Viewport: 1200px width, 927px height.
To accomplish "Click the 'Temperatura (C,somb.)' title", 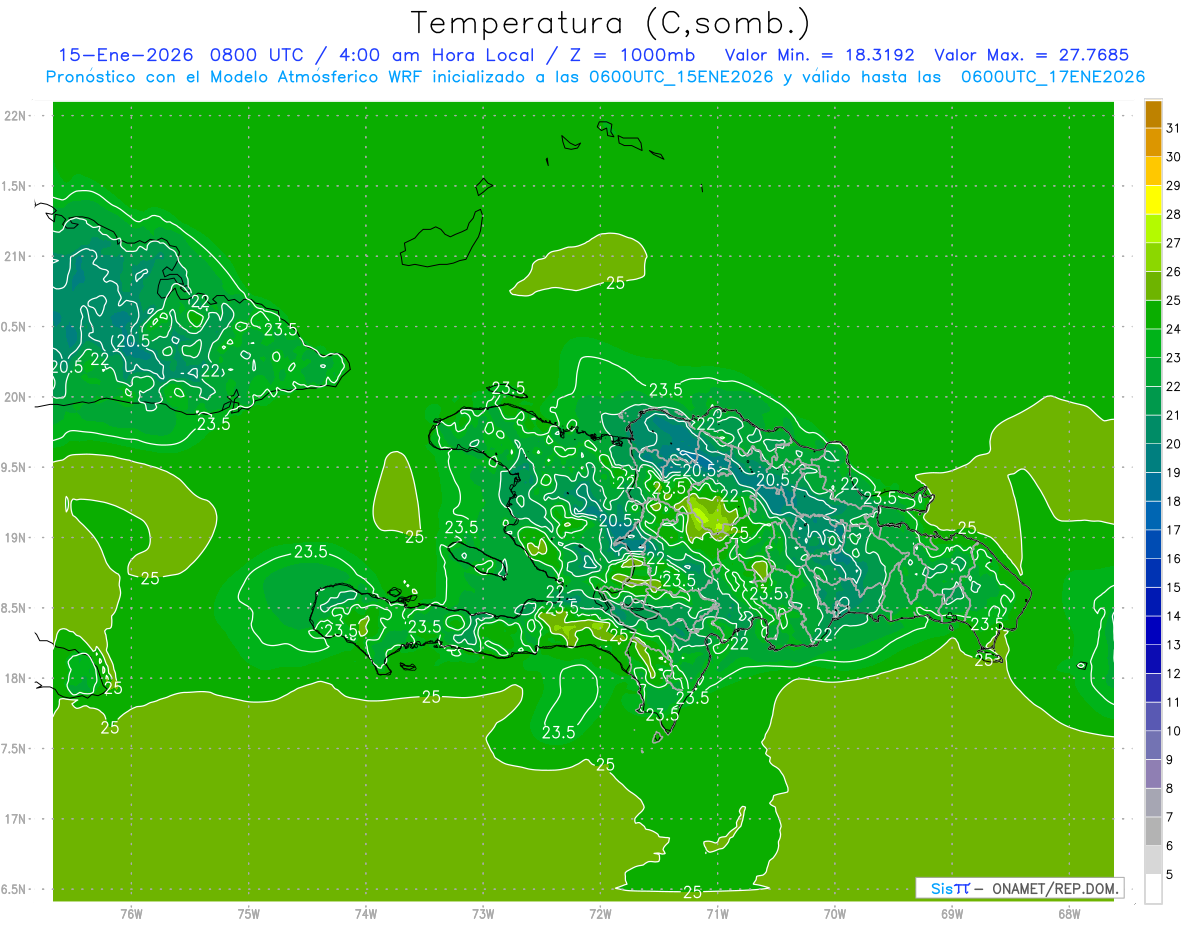I will click(611, 23).
